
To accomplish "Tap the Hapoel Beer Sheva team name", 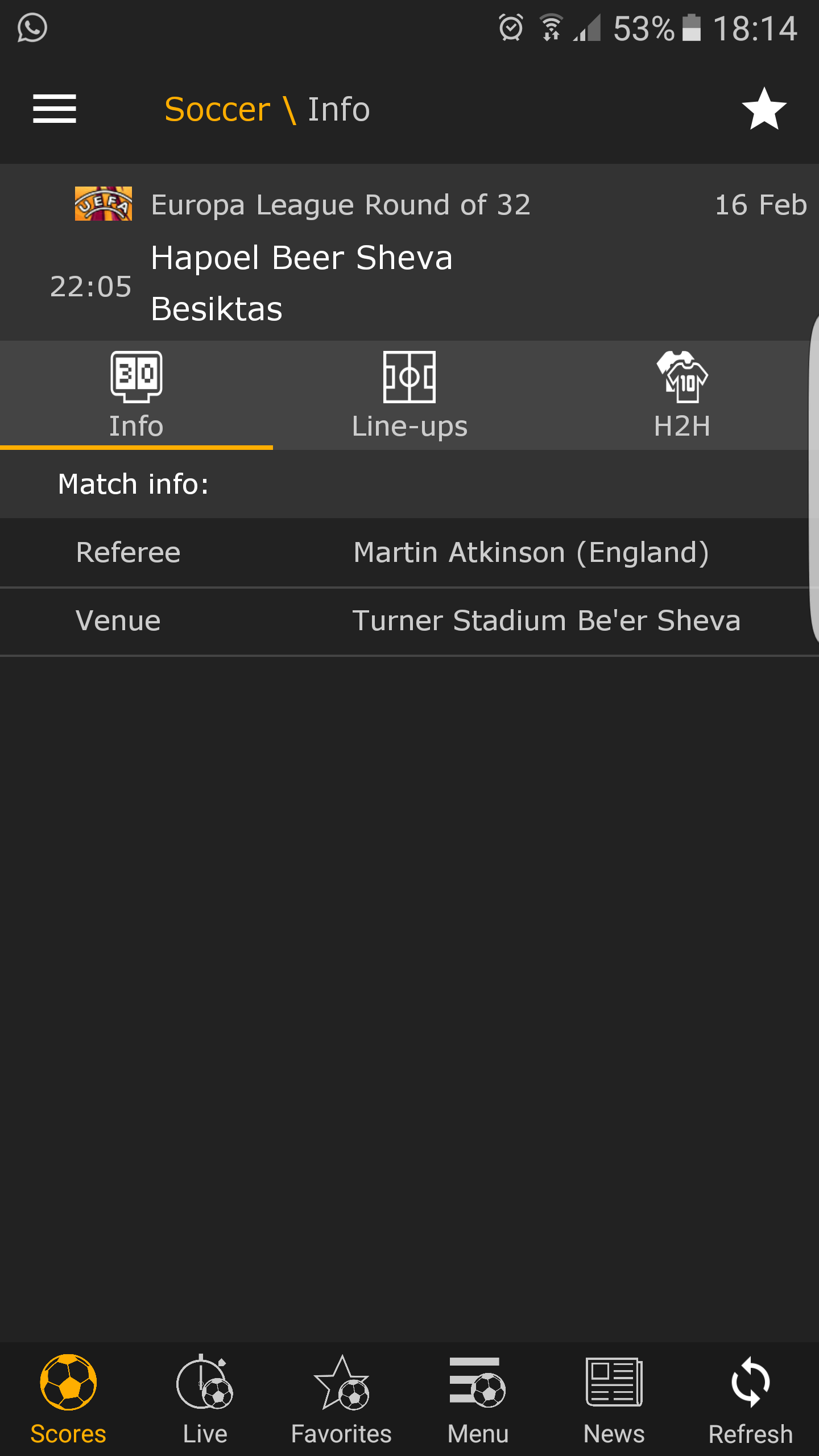I will [301, 258].
